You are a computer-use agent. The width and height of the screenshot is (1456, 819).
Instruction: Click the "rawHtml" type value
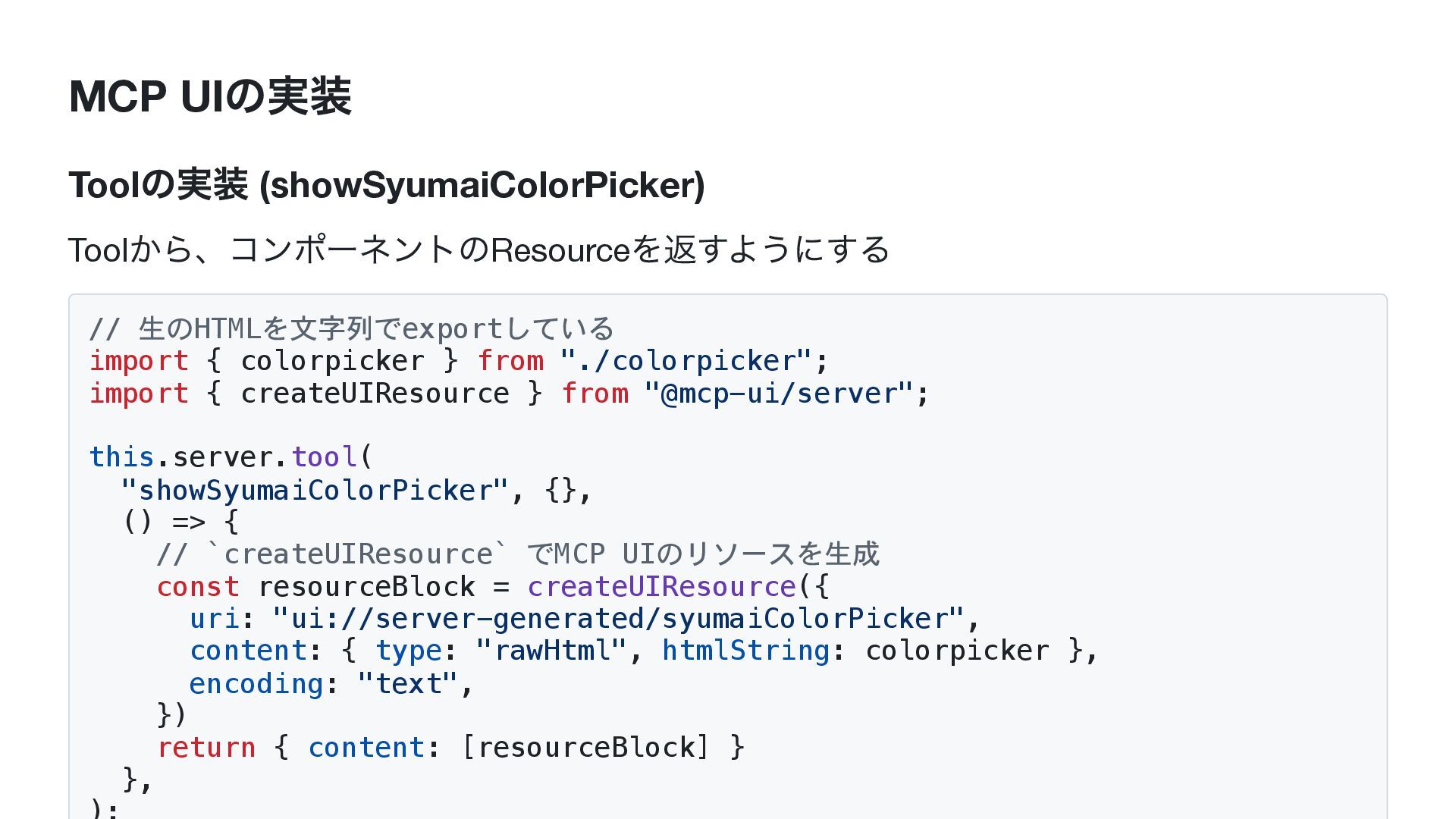(551, 651)
